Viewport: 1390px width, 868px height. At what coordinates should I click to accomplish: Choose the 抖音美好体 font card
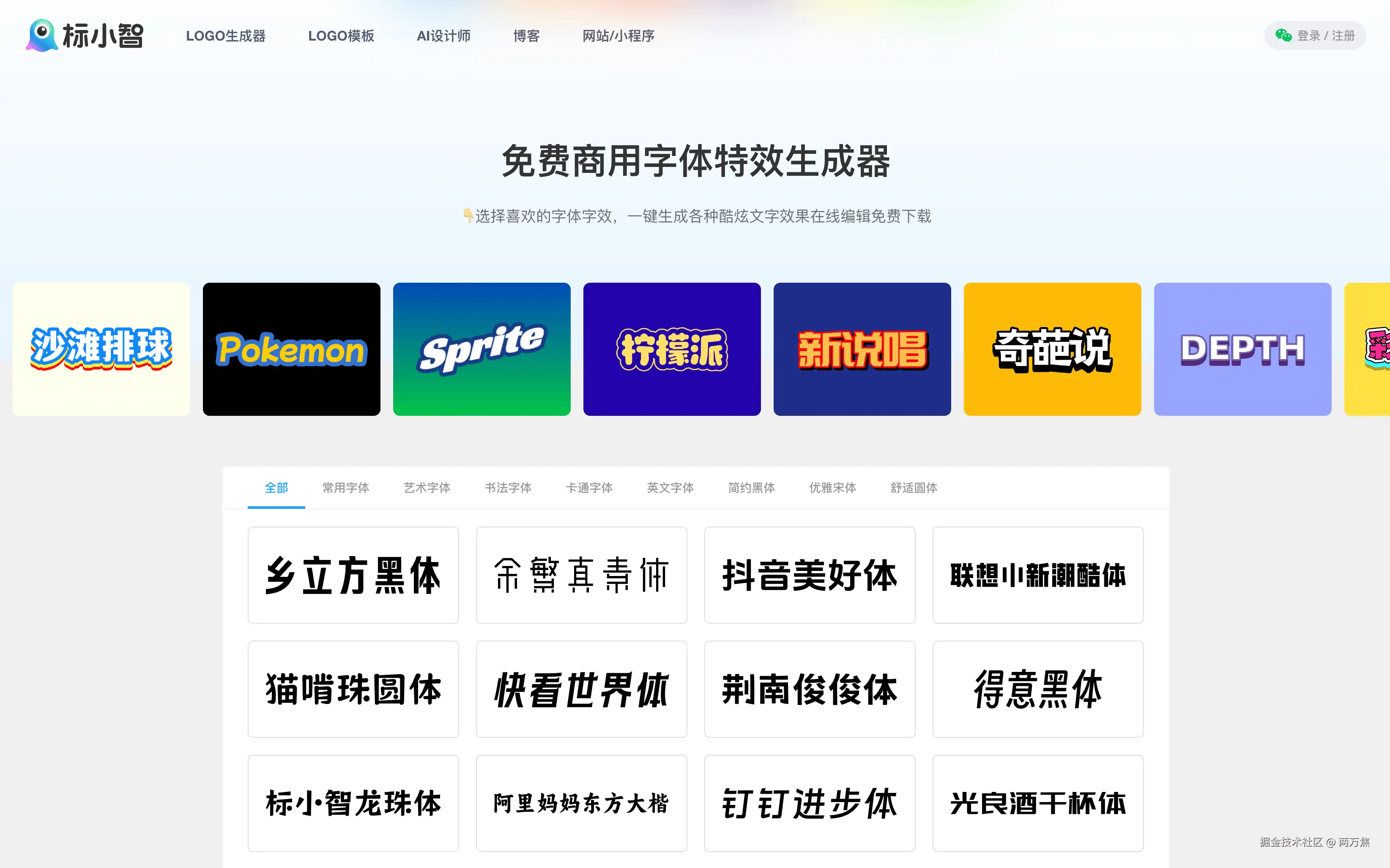810,575
